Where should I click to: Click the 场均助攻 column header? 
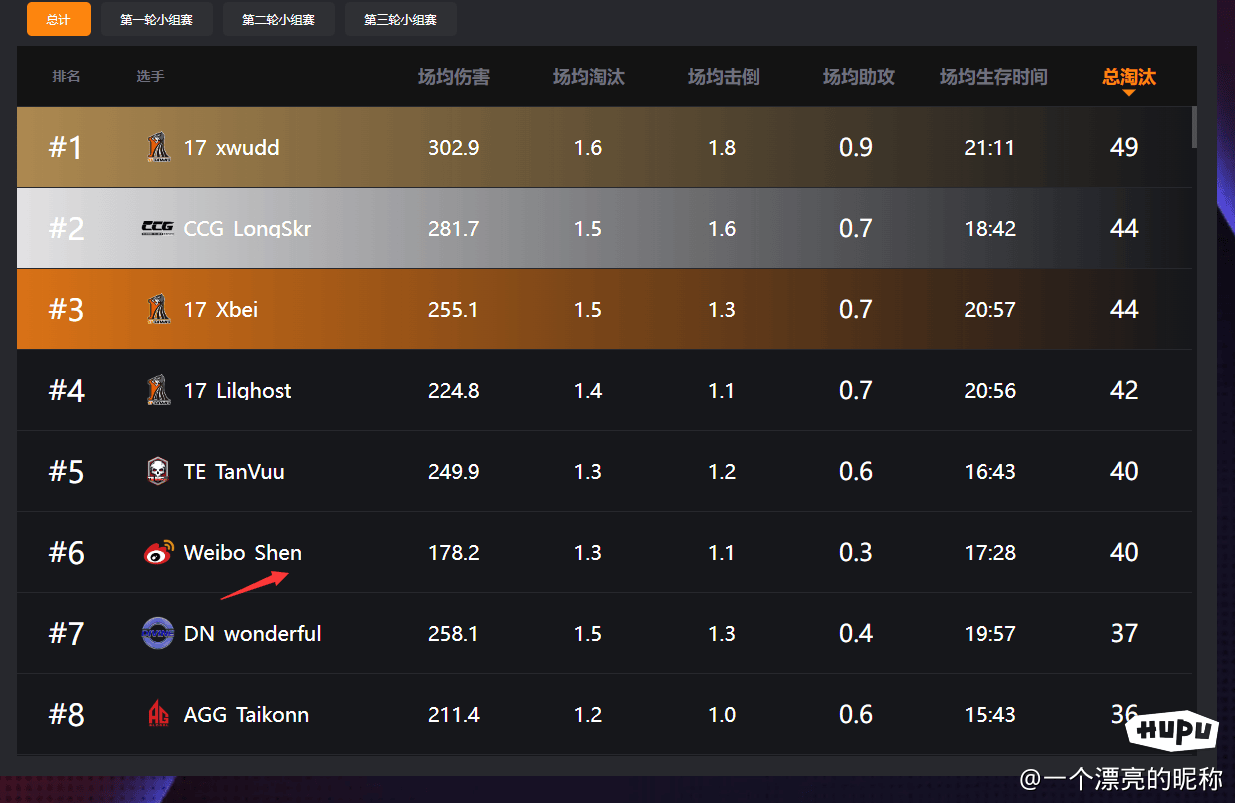point(858,77)
